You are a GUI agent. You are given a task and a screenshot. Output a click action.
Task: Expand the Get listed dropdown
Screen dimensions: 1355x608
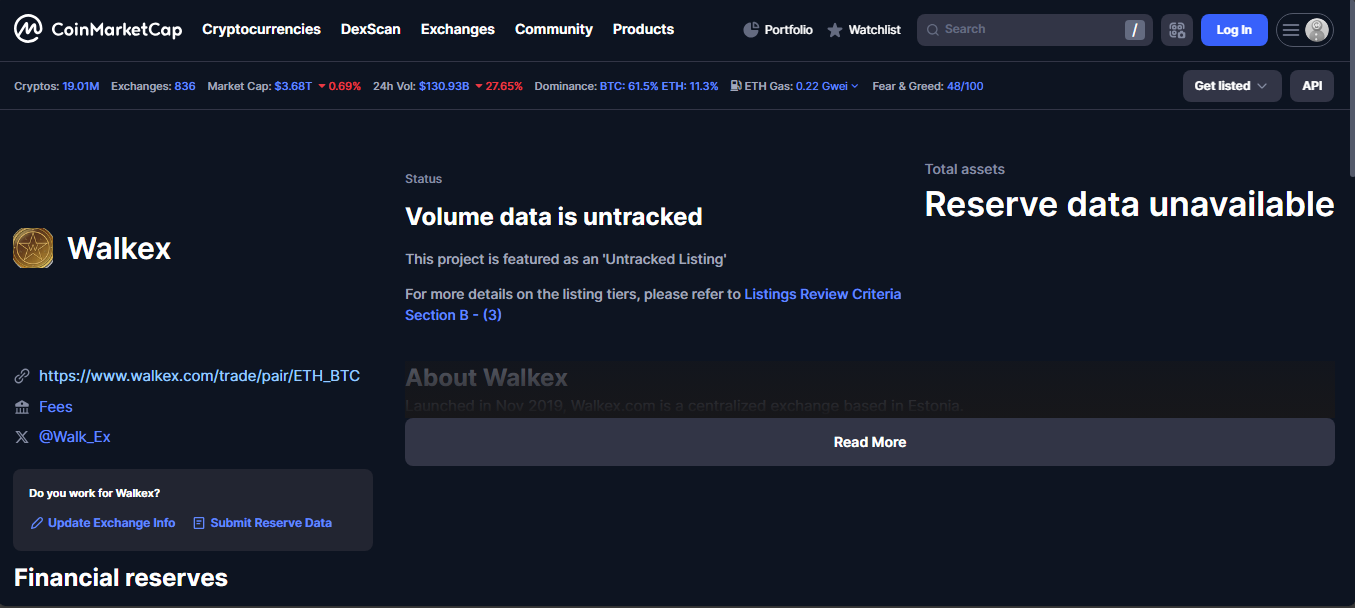(1231, 86)
